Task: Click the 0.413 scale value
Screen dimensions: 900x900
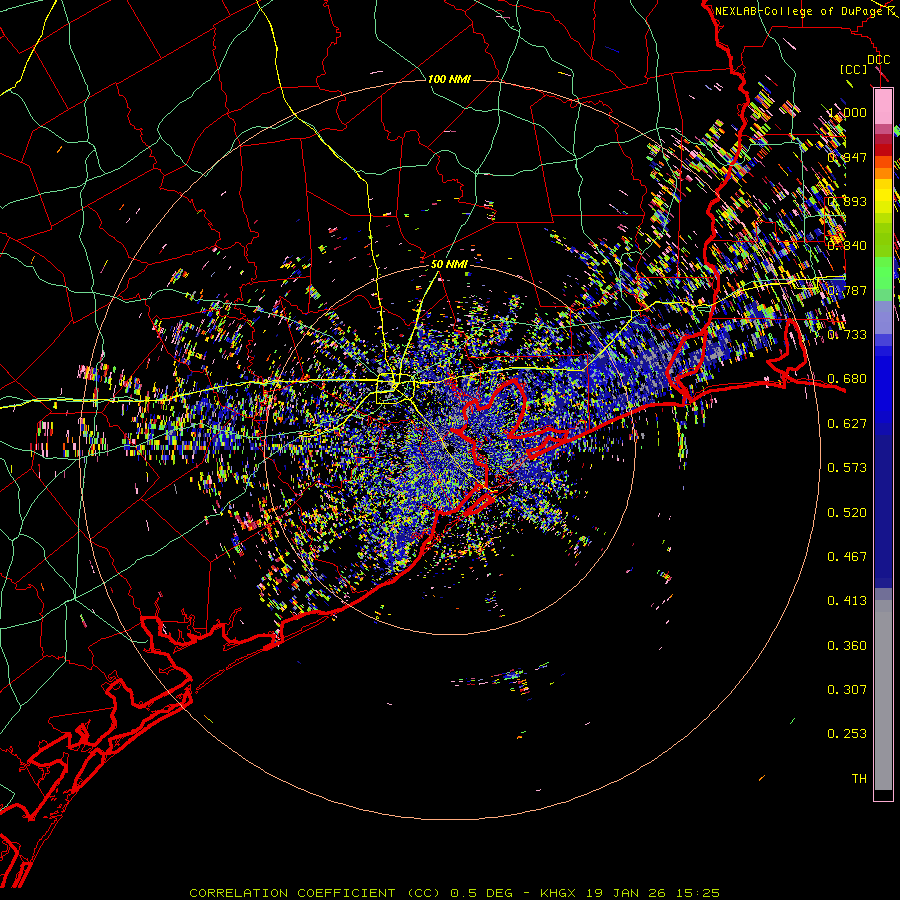Action: 847,601
